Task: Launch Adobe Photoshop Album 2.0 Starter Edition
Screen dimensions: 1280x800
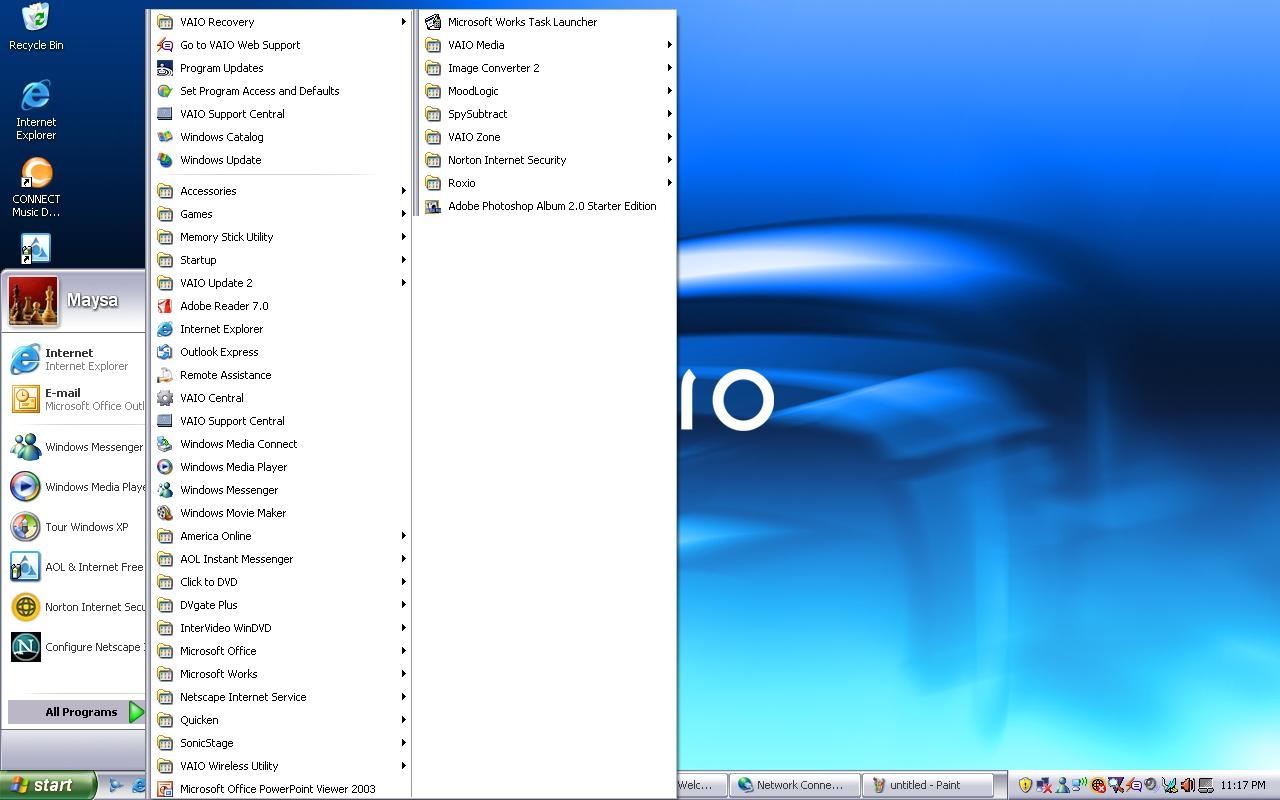Action: [547, 206]
